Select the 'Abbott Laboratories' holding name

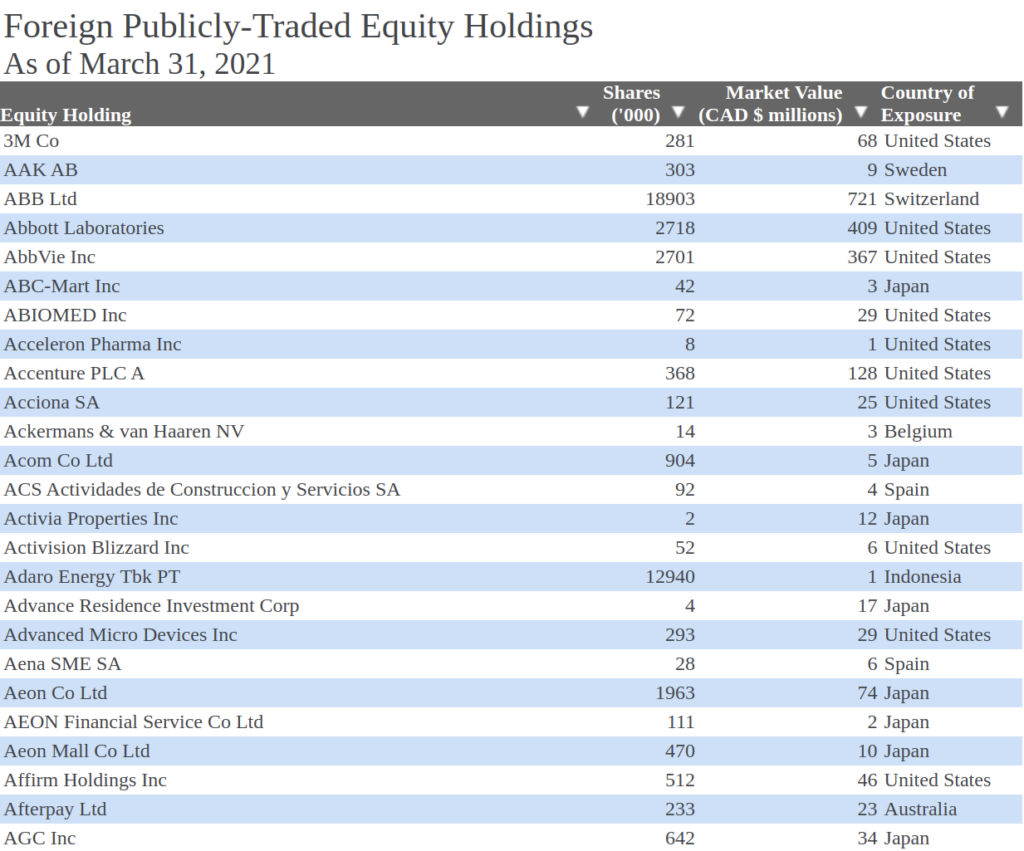[x=84, y=228]
